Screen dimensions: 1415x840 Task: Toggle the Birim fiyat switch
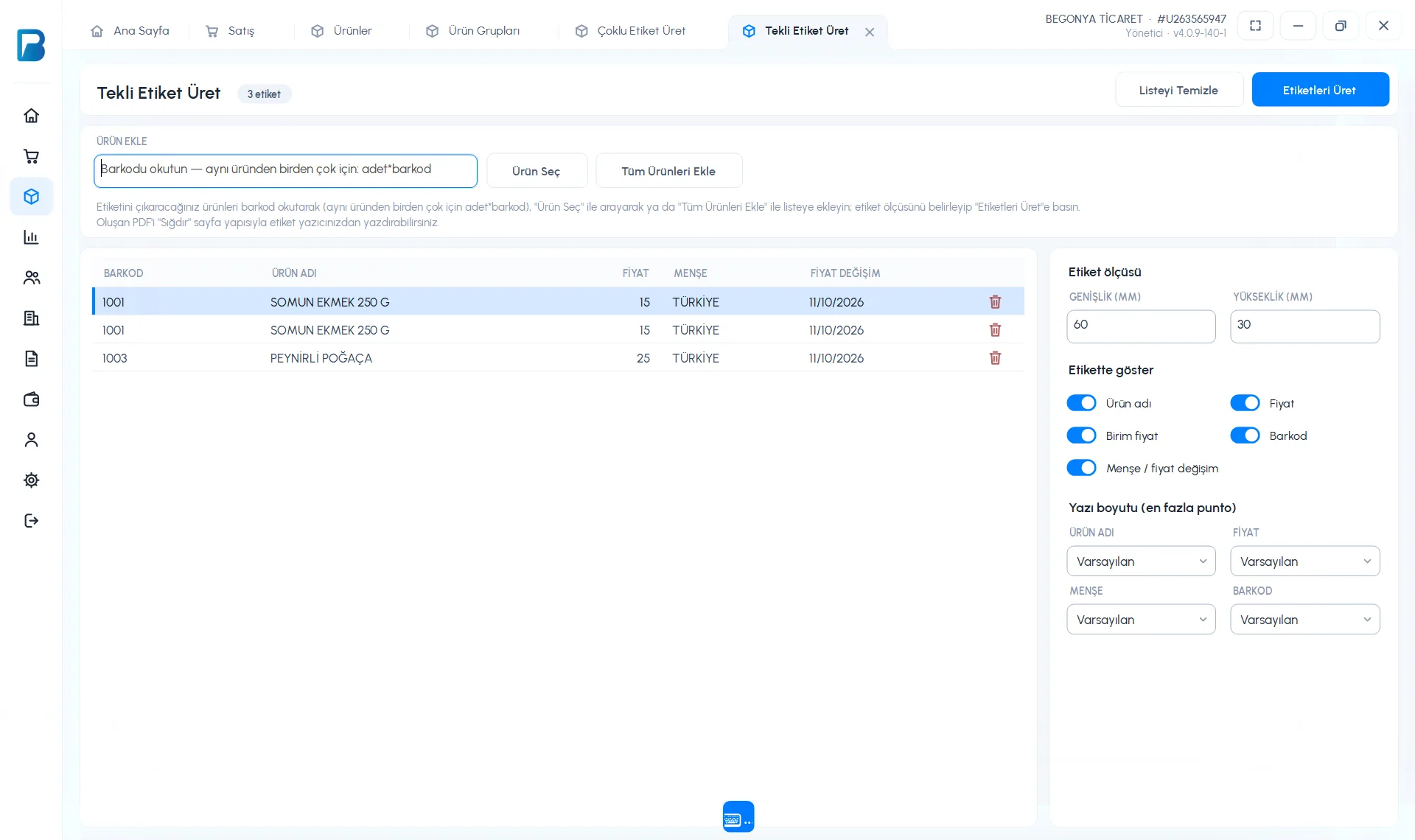pos(1081,435)
